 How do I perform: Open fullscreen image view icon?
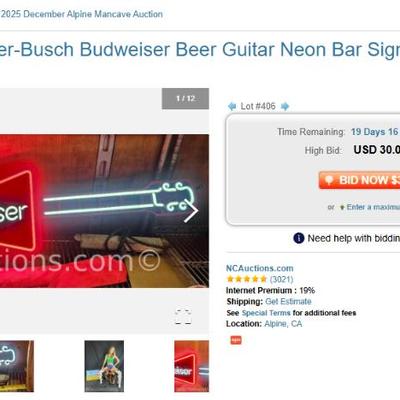pos(183,317)
